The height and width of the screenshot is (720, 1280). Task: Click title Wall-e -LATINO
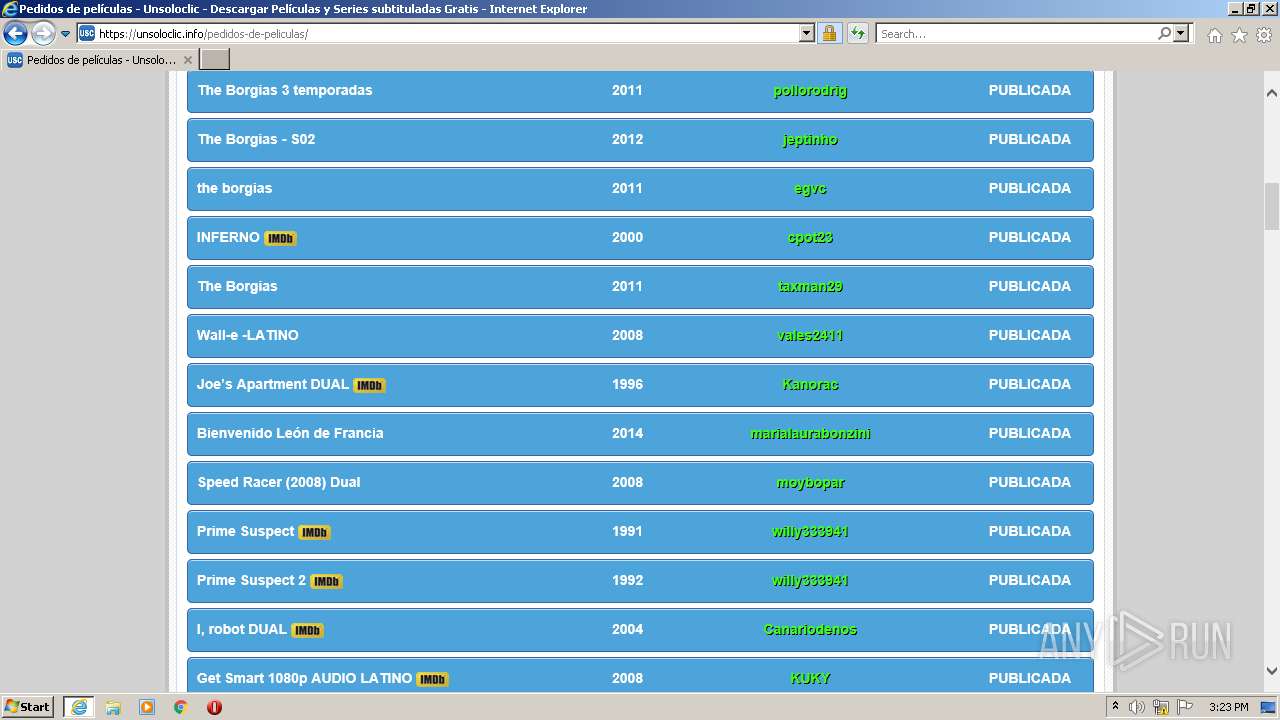[247, 335]
